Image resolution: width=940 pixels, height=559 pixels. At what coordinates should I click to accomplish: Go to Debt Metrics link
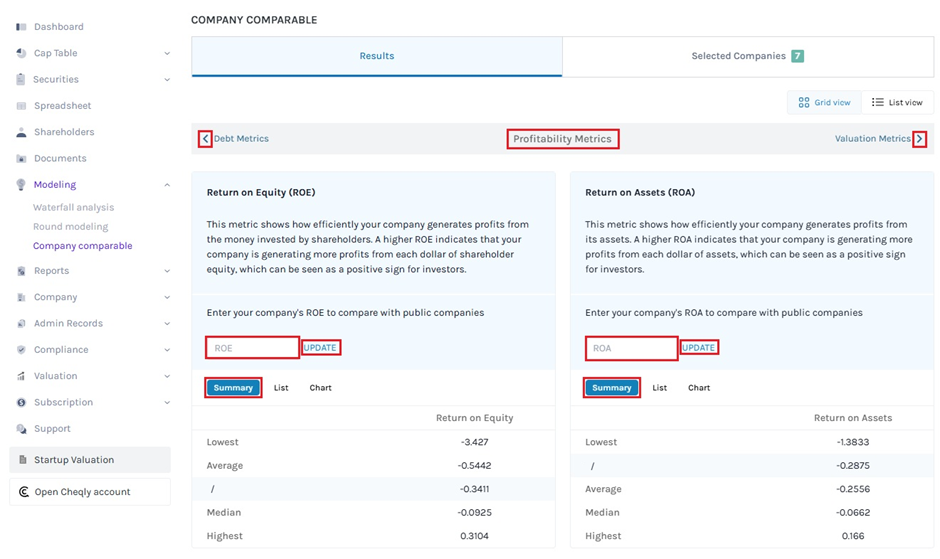coord(241,139)
